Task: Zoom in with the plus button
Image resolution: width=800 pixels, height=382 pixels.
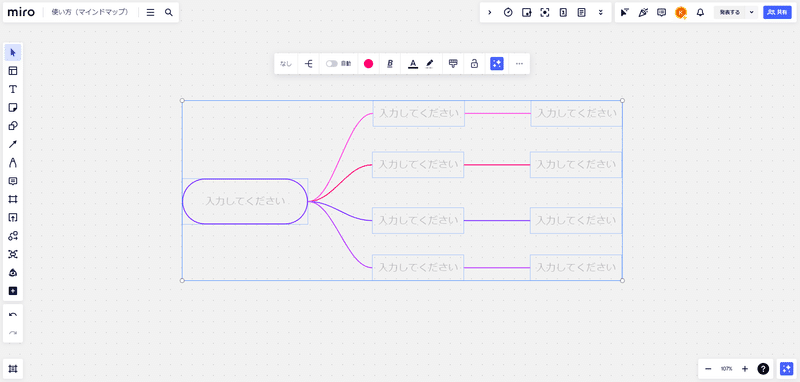Action: (x=744, y=369)
